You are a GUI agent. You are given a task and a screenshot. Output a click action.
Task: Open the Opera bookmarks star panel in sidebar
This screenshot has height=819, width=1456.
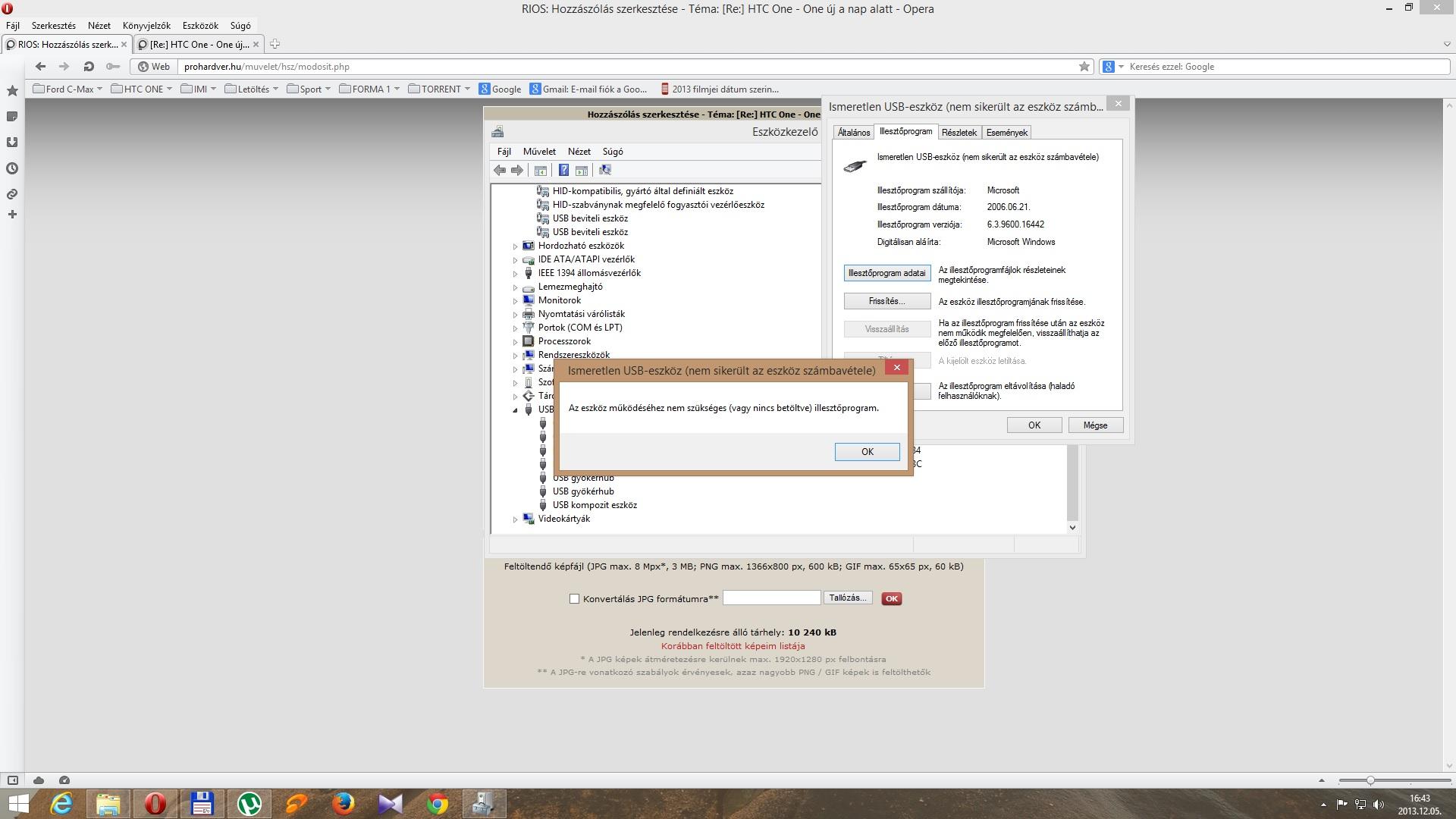(x=12, y=91)
